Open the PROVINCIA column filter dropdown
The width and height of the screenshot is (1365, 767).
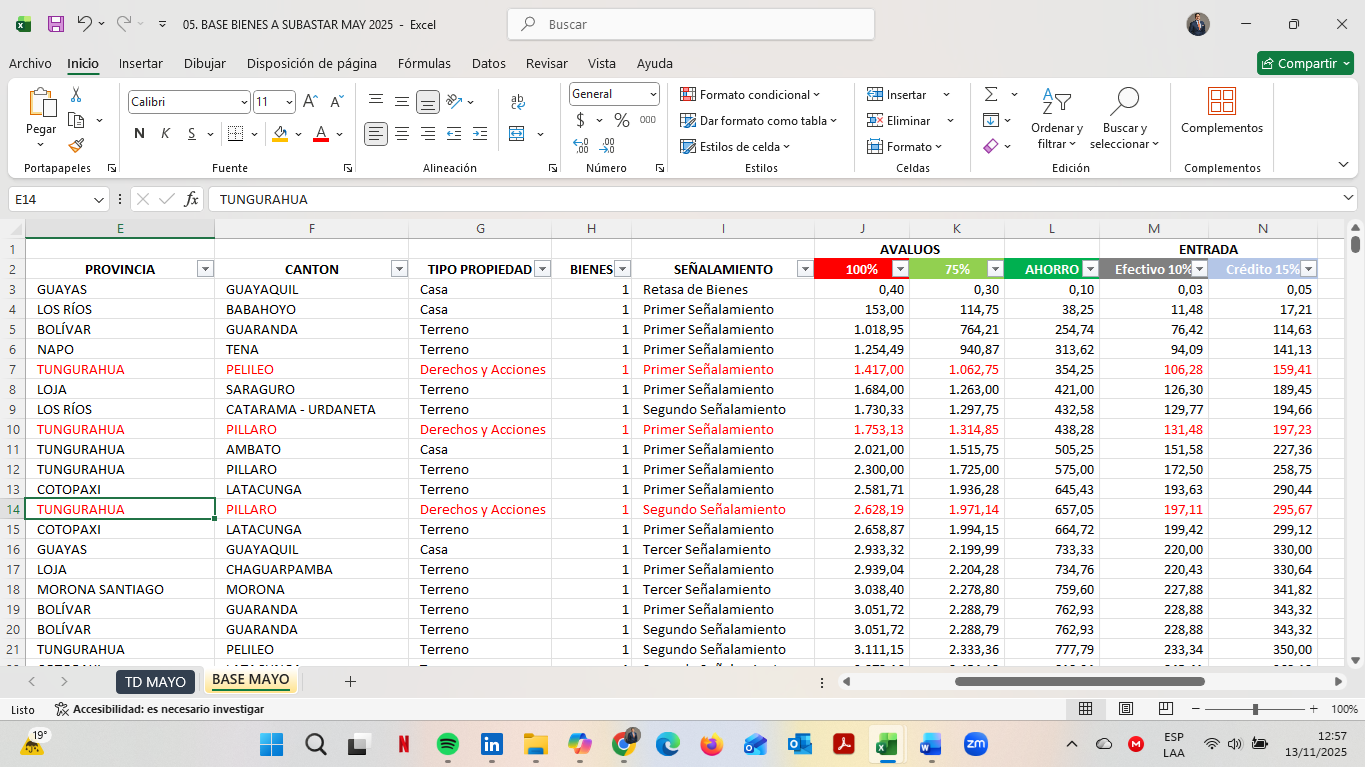(205, 269)
